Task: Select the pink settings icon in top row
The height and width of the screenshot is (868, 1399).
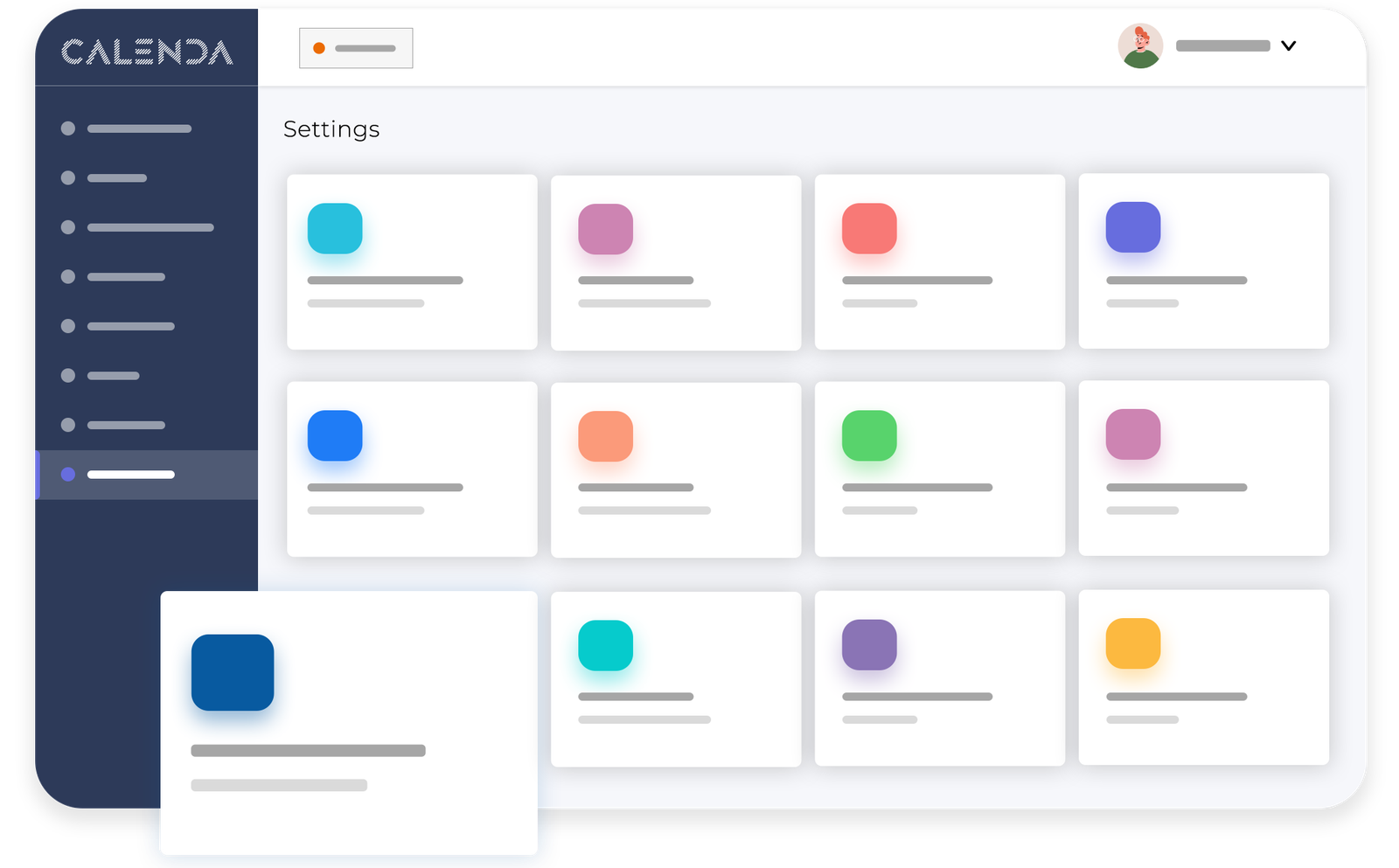Action: point(606,229)
